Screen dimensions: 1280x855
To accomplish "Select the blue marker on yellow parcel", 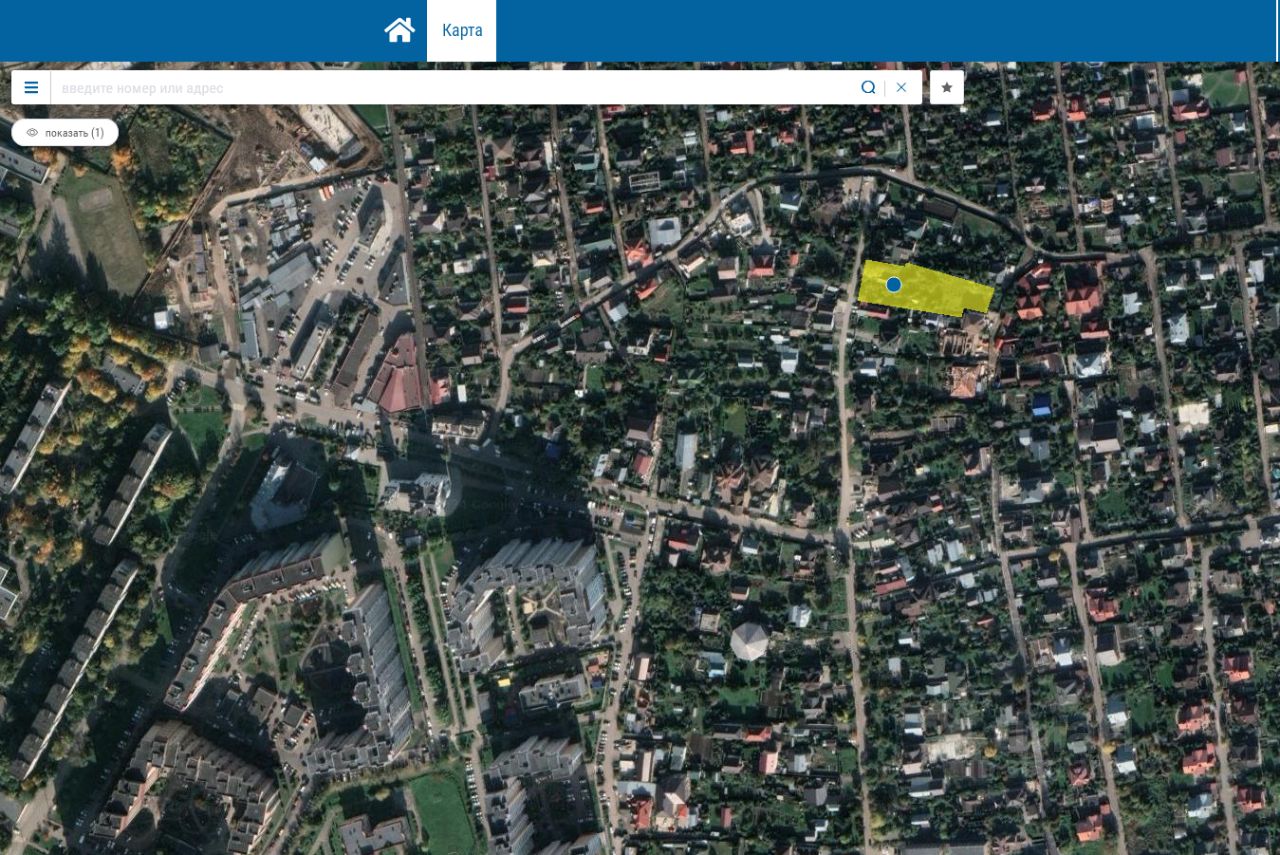I will 893,285.
